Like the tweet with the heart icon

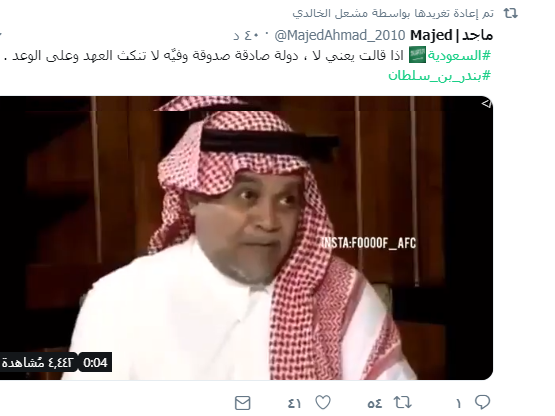pyautogui.click(x=323, y=403)
